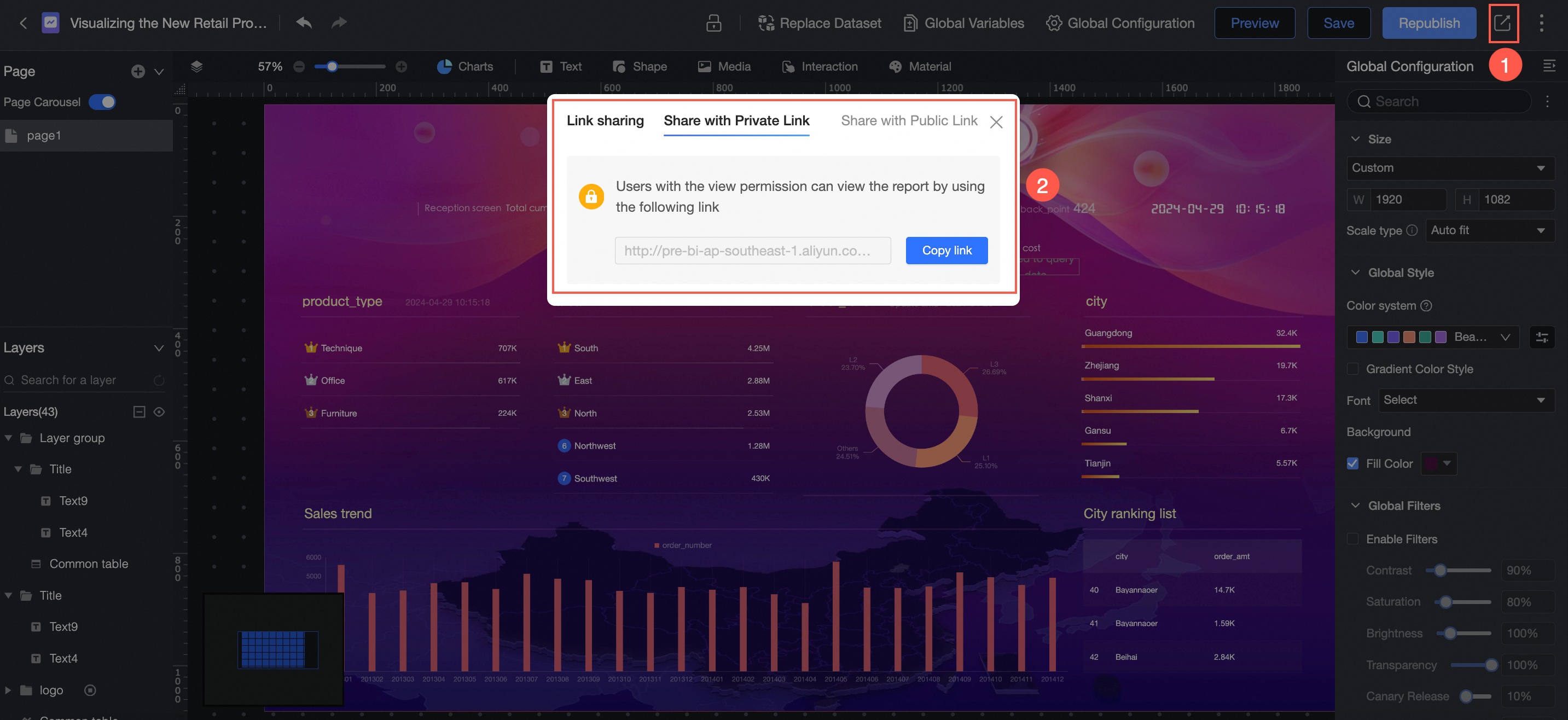Toggle the Page Carousel switch
This screenshot has width=1568, height=720.
[x=102, y=102]
